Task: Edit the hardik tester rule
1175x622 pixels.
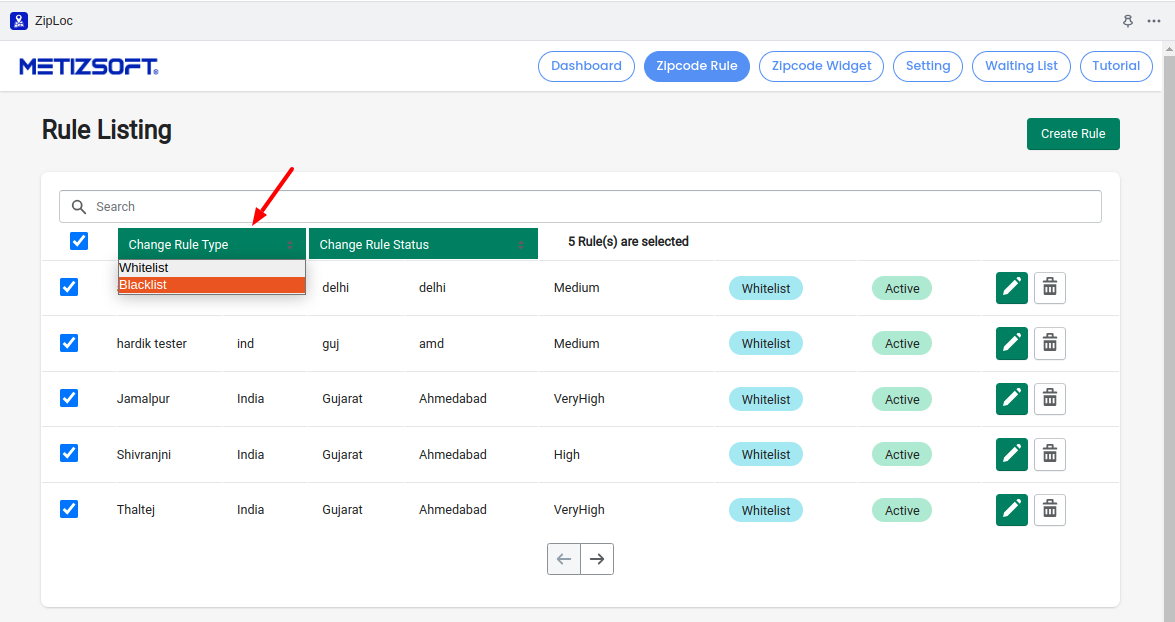Action: [x=1012, y=343]
